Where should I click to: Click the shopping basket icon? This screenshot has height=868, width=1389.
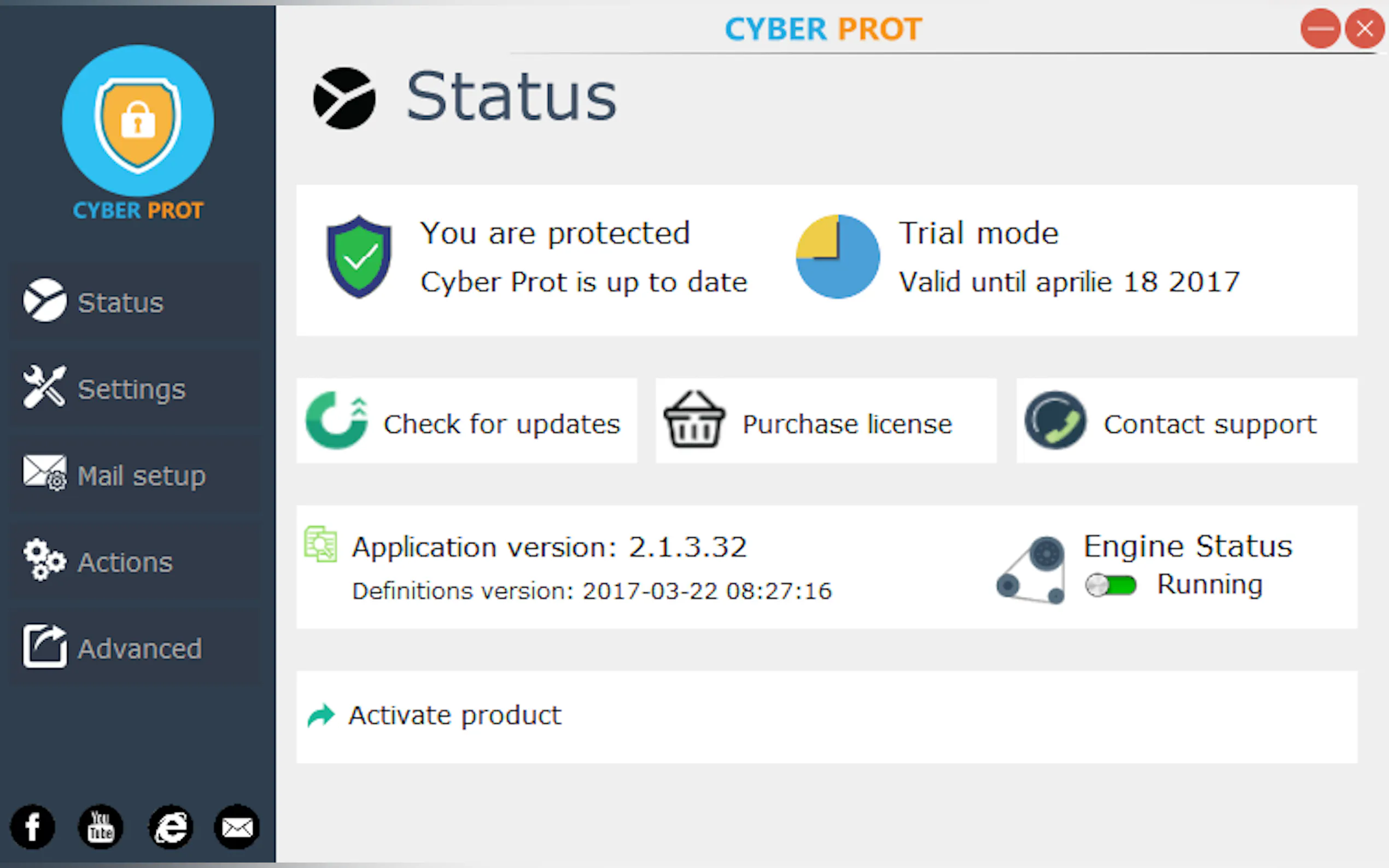[693, 421]
